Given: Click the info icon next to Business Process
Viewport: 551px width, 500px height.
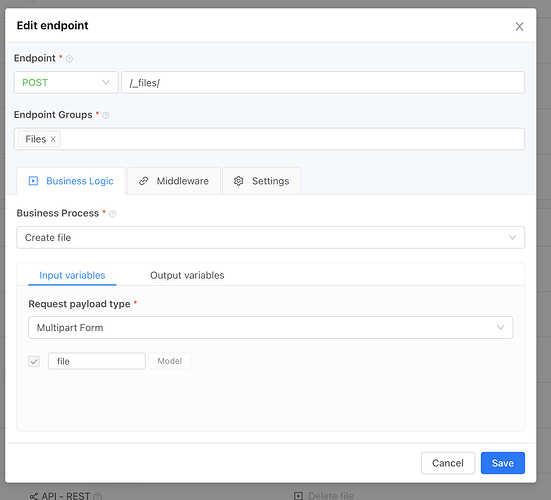Looking at the screenshot, I should tap(112, 214).
